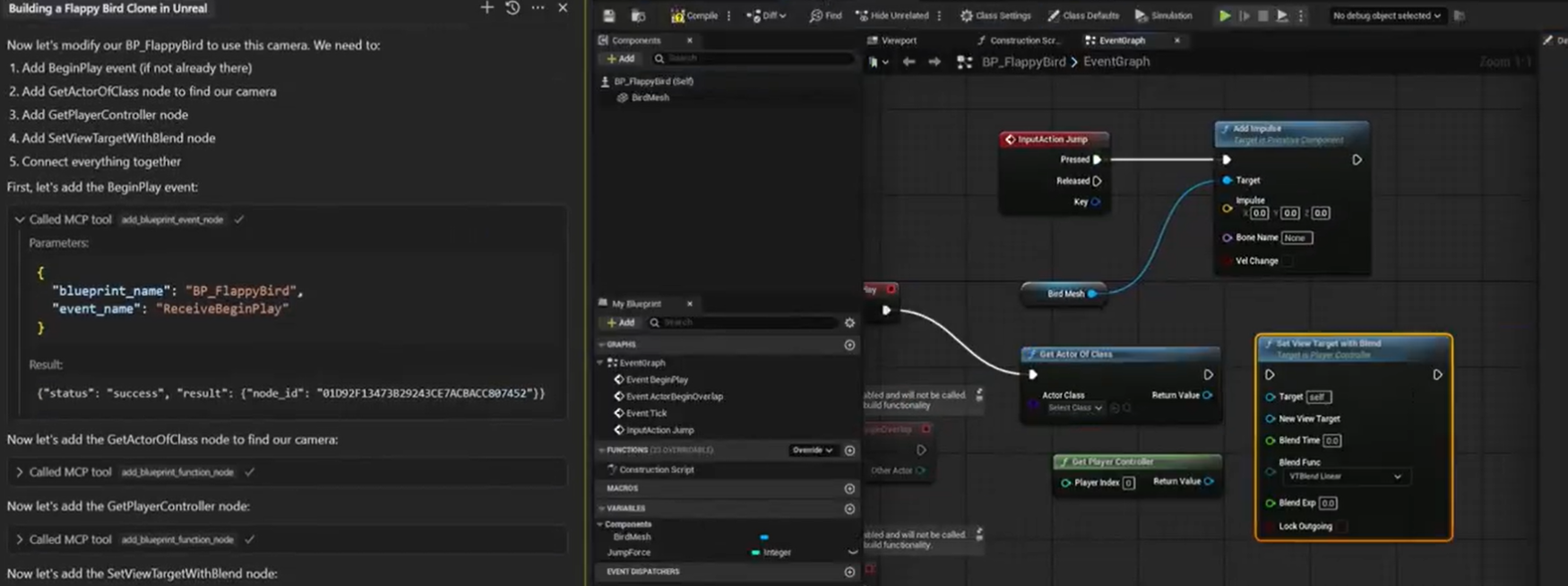Viewport: 1568px width, 586px height.
Task: Select BirdMesh component in Components tree
Action: (650, 98)
